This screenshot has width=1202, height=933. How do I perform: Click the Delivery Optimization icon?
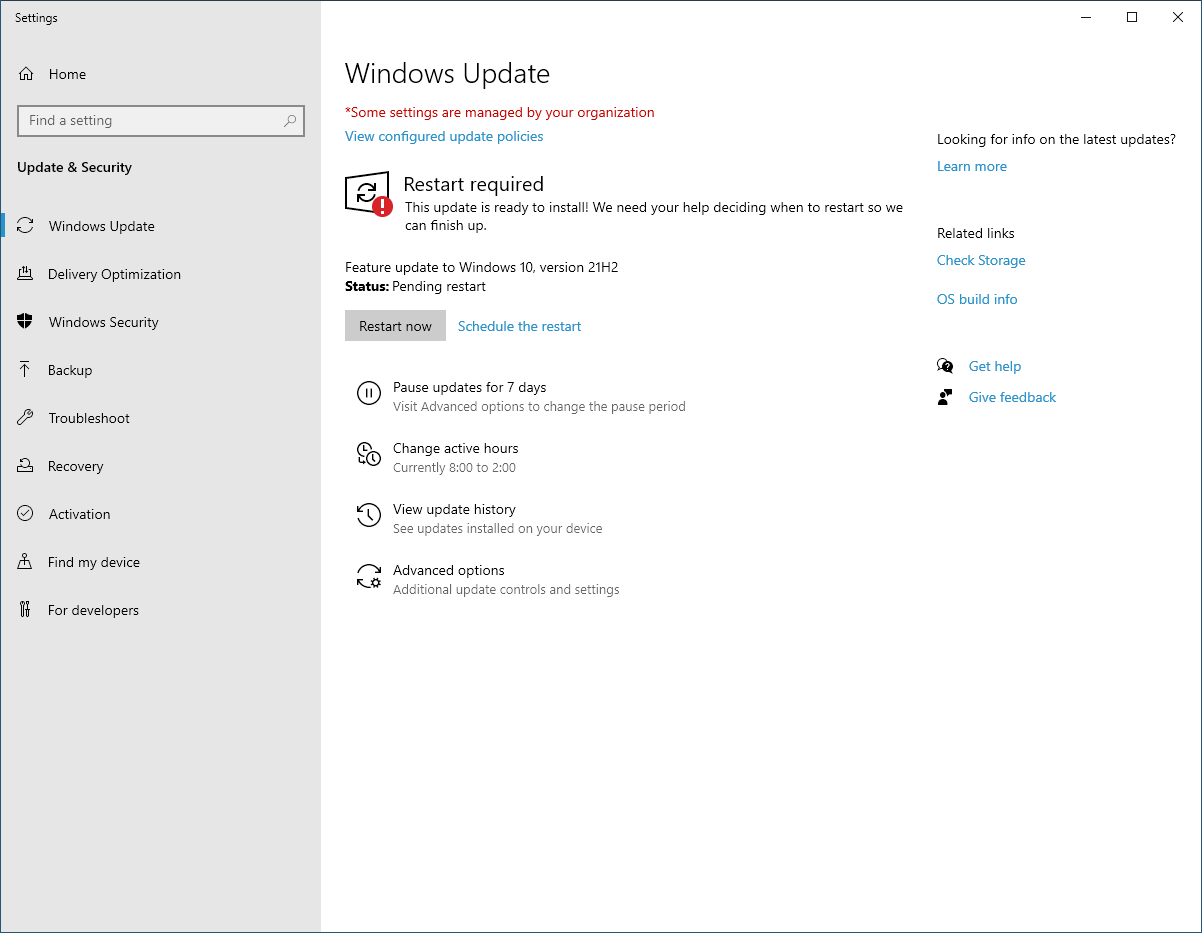[26, 274]
